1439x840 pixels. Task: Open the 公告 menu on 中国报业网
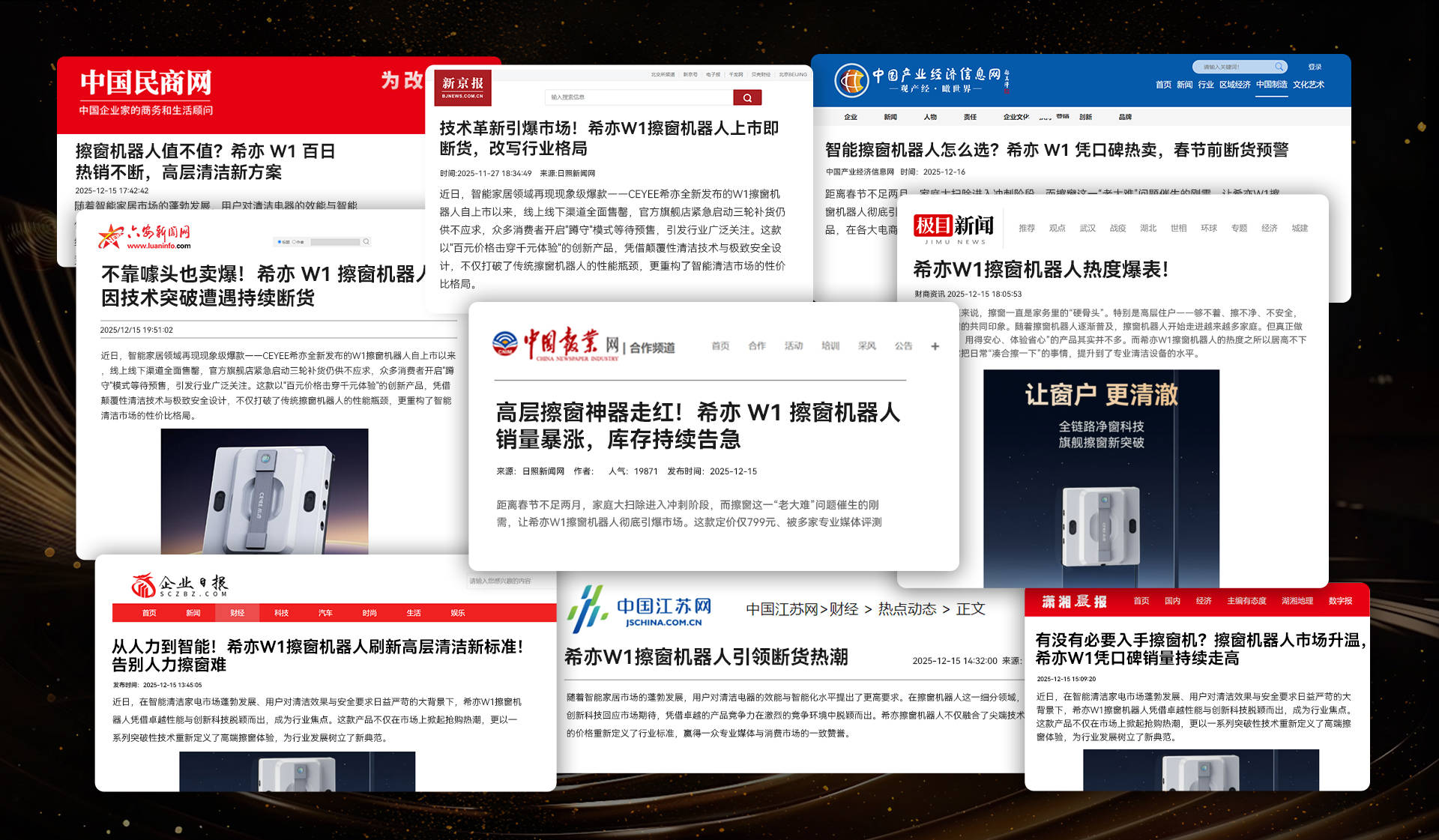click(902, 346)
